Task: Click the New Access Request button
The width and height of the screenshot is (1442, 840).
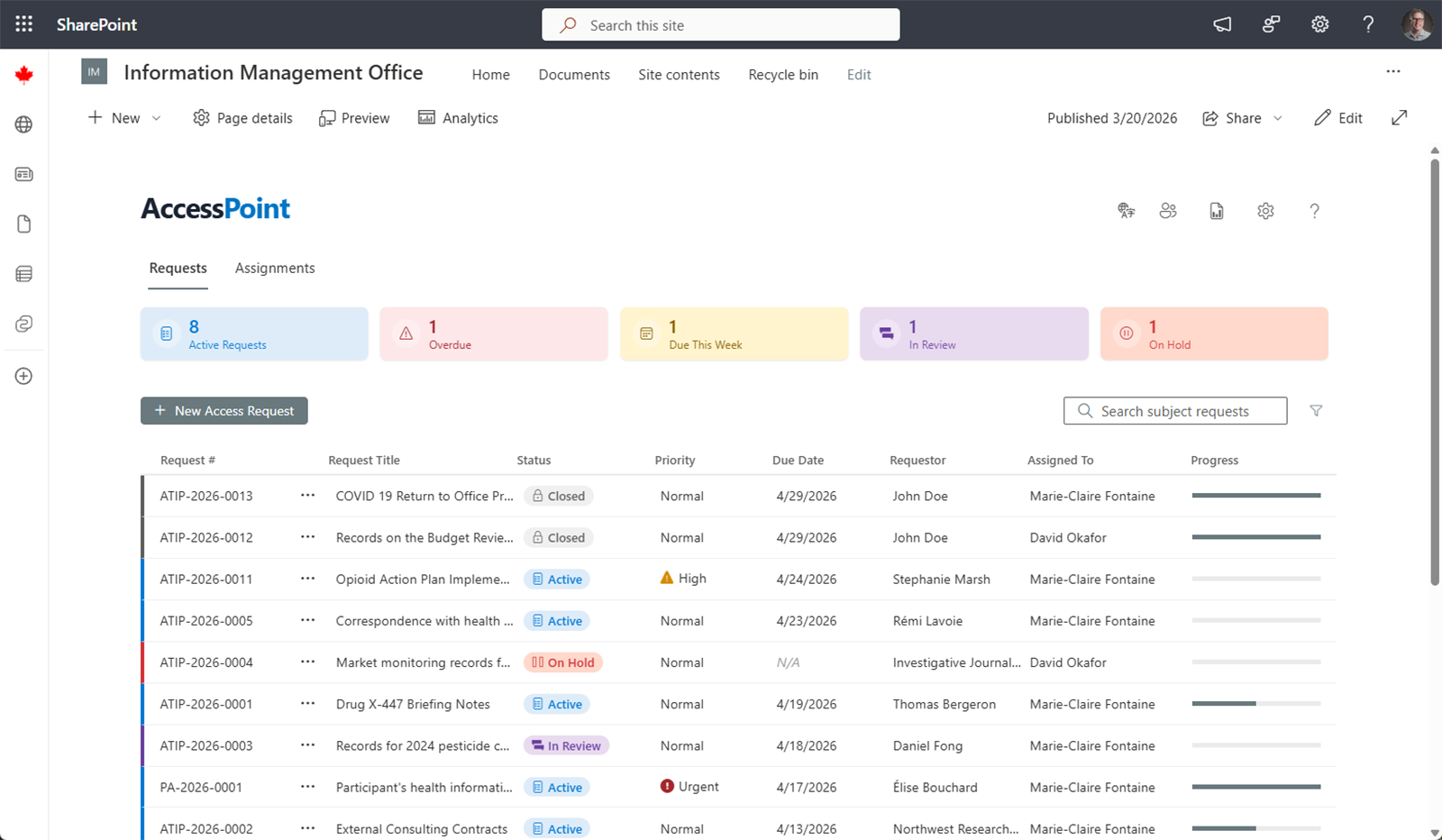Action: point(224,410)
